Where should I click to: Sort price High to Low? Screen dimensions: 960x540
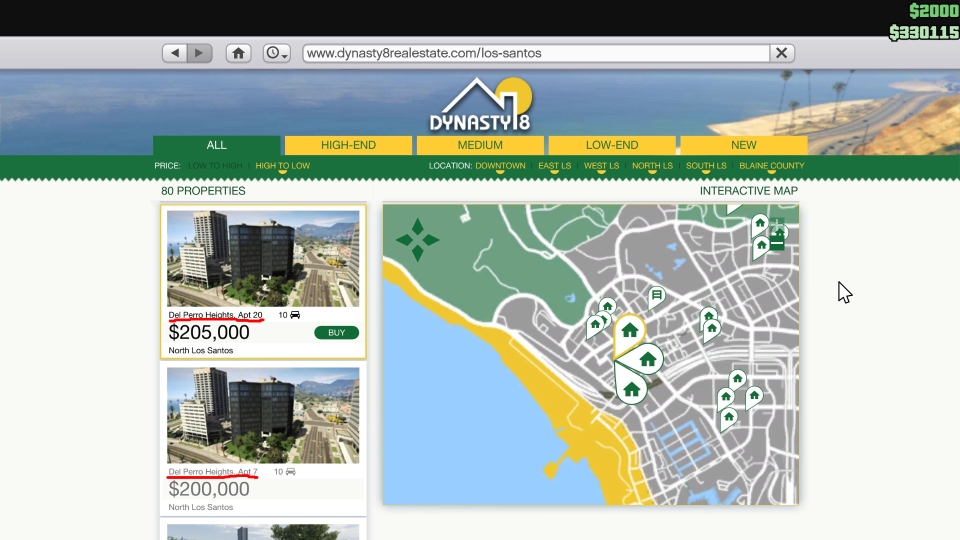point(282,166)
